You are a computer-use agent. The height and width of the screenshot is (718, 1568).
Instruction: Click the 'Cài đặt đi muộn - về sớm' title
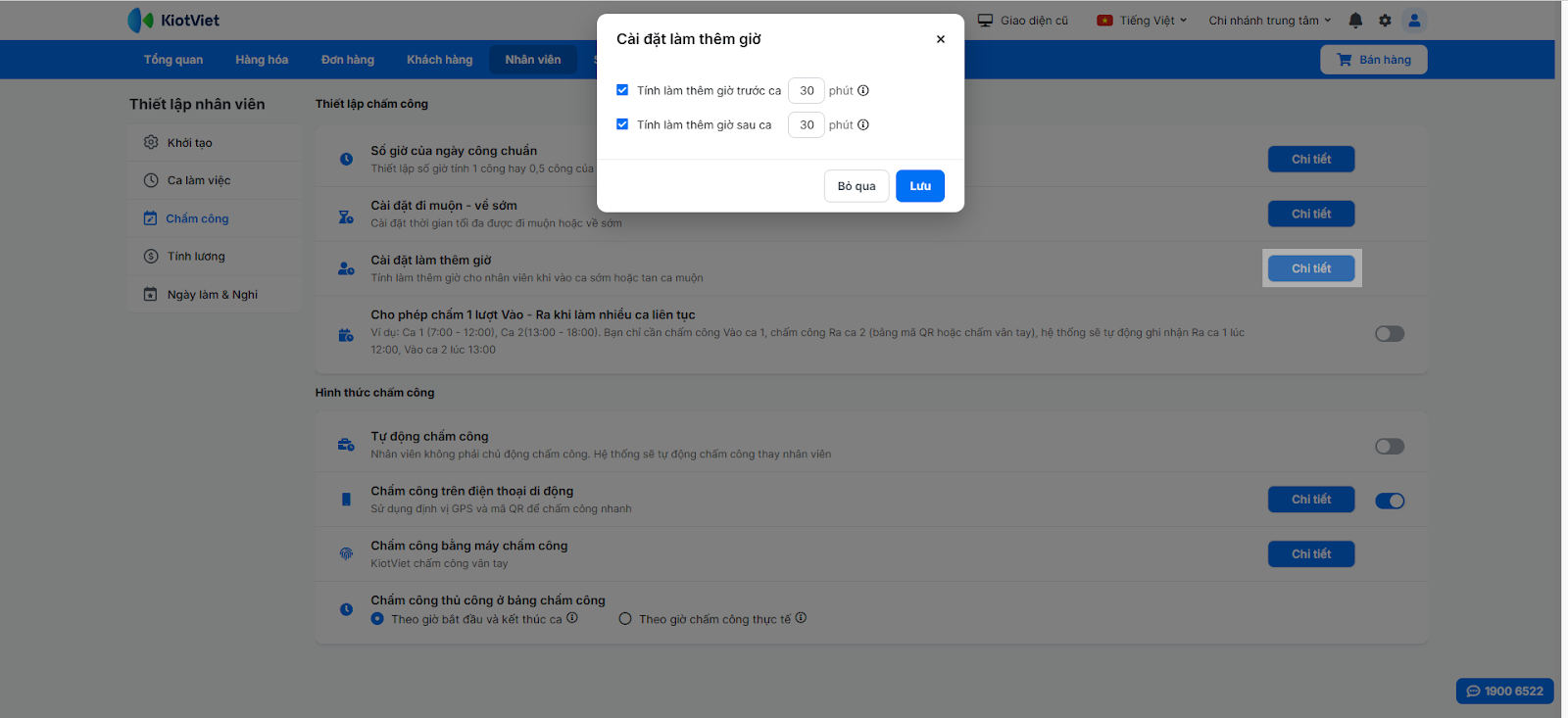pos(444,206)
